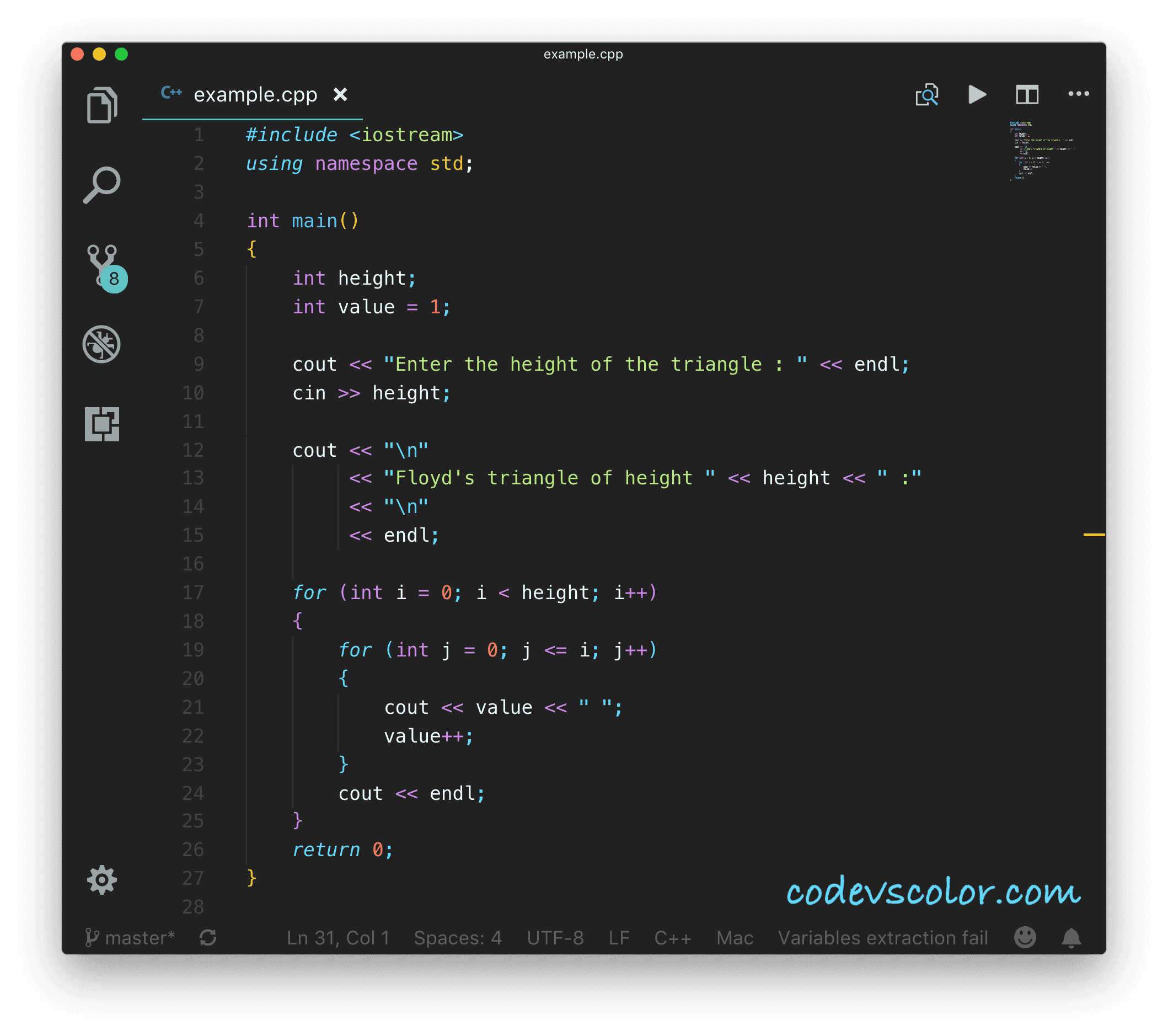Image resolution: width=1168 pixels, height=1036 pixels.
Task: Run the code with play button
Action: click(977, 94)
